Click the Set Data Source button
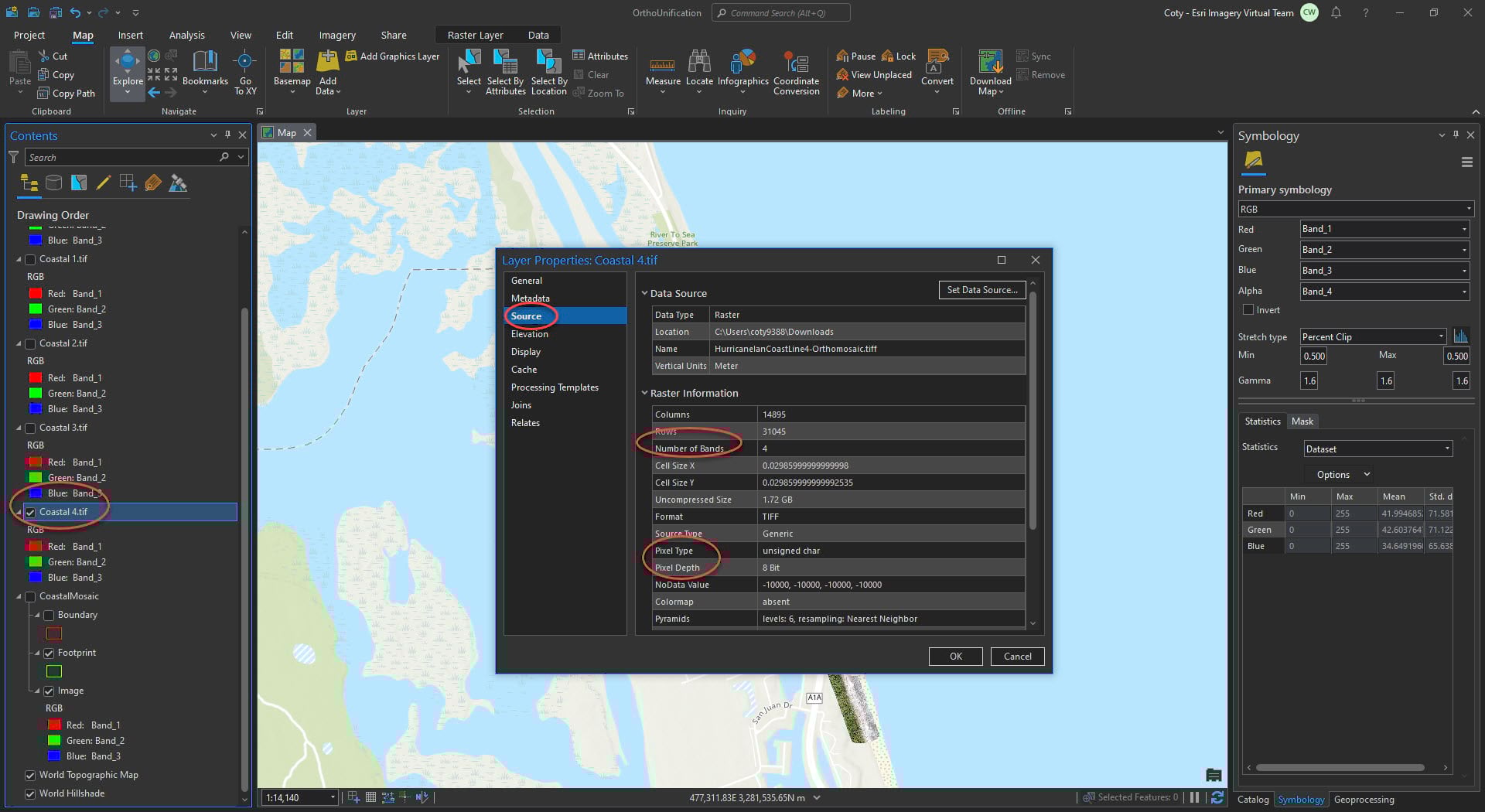 tap(981, 290)
